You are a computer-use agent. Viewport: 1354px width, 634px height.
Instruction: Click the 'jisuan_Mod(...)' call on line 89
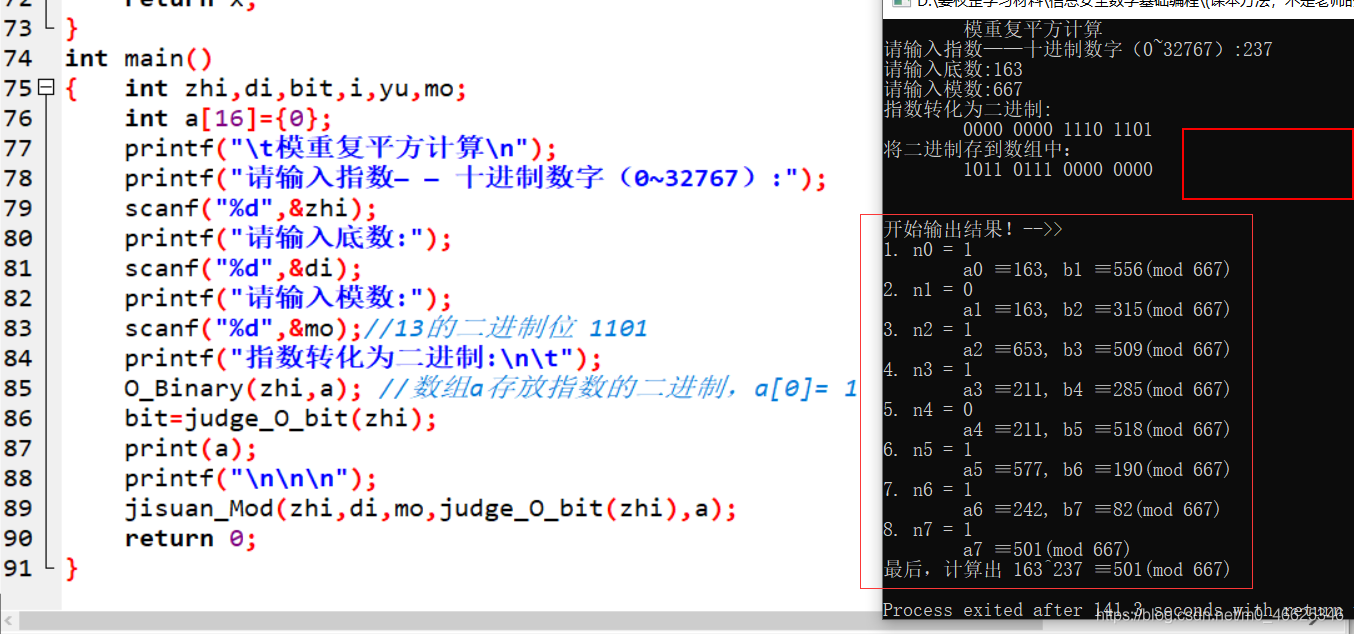pyautogui.click(x=431, y=508)
